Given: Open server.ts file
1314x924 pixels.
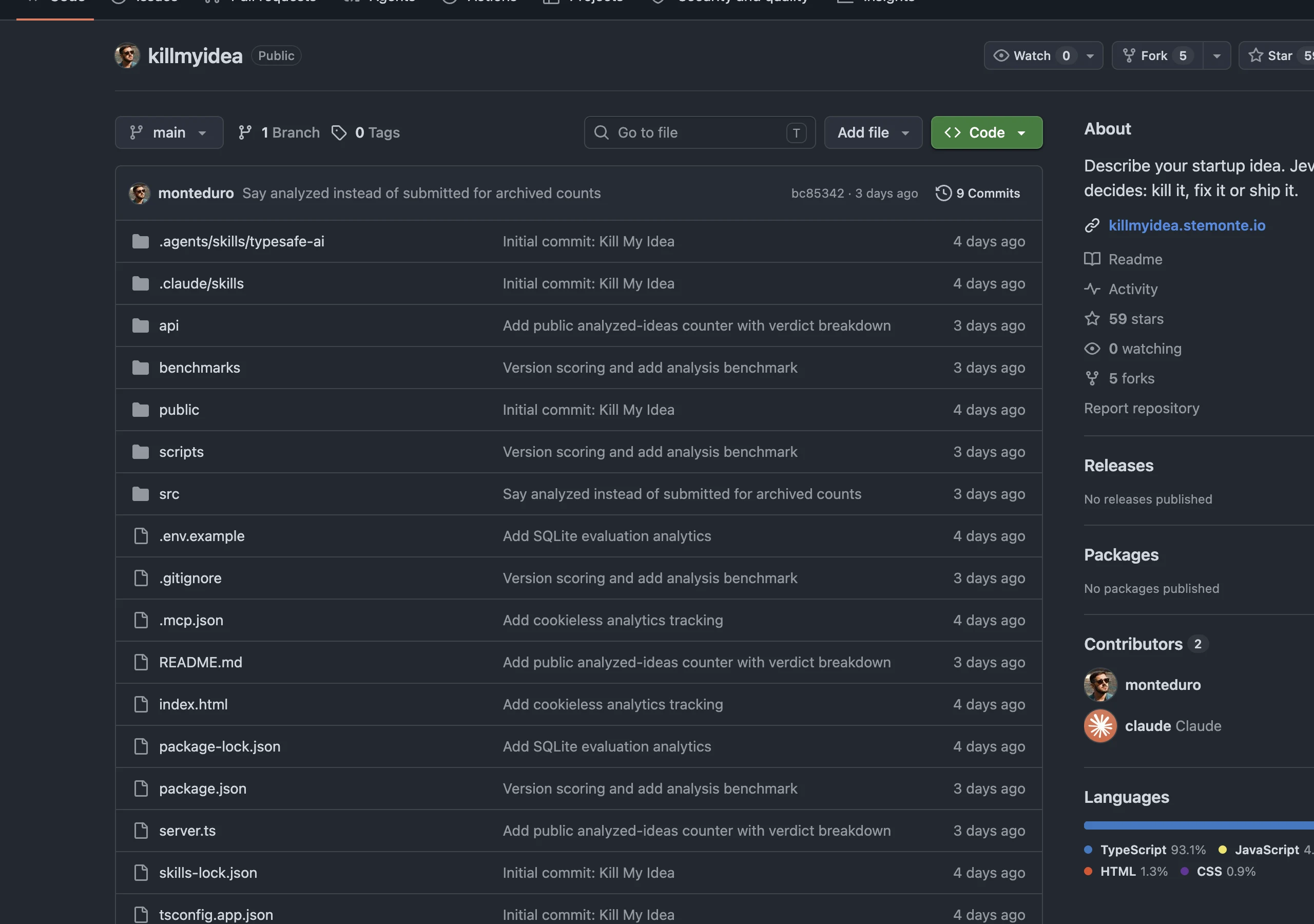Looking at the screenshot, I should tap(187, 830).
